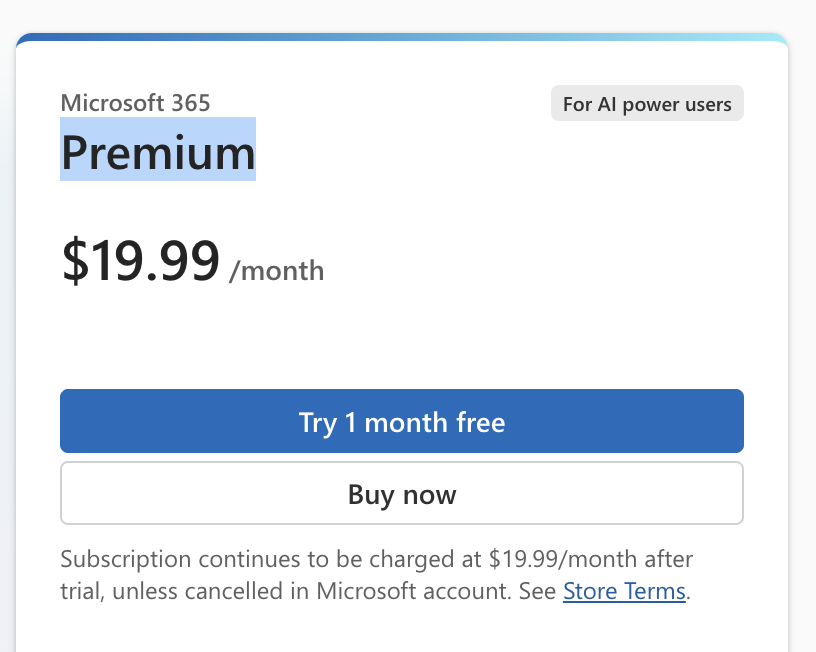The image size is (816, 652).
Task: Click the word unless in the disclaimer
Action: pyautogui.click(x=147, y=591)
